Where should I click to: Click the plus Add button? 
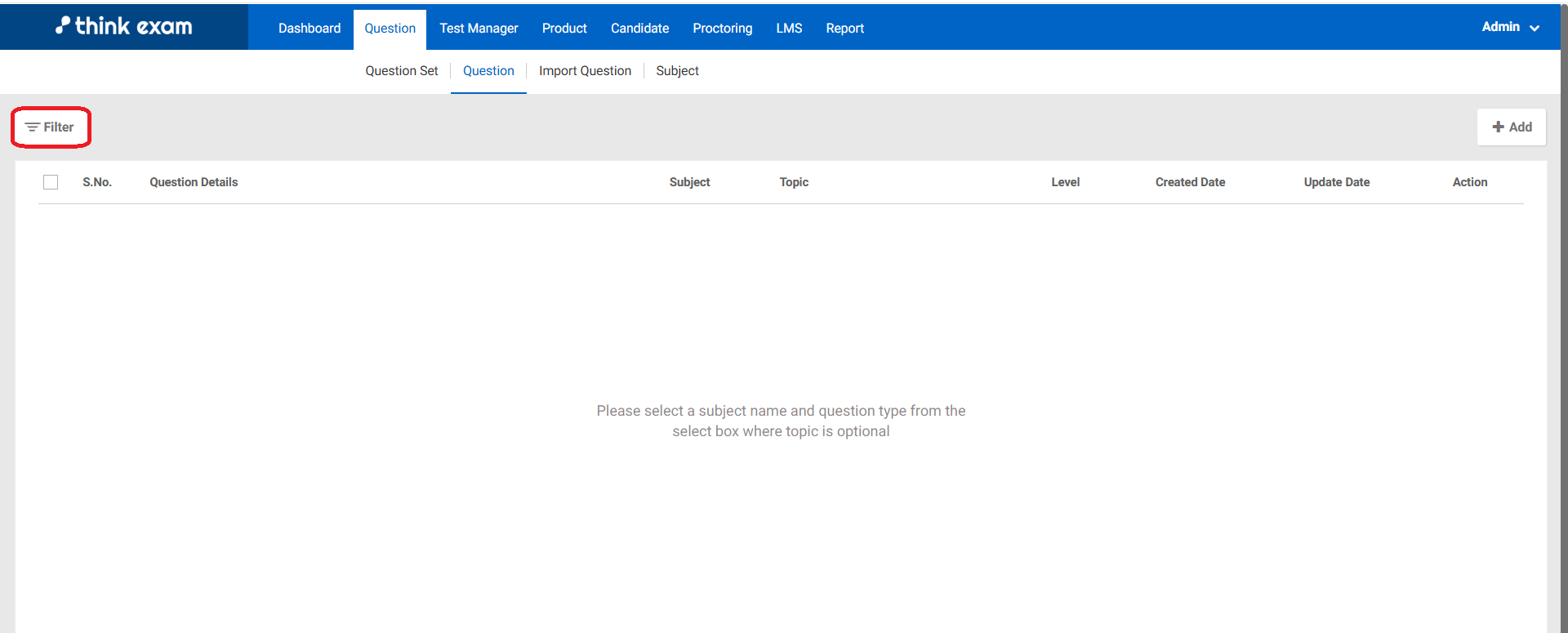pos(1511,127)
